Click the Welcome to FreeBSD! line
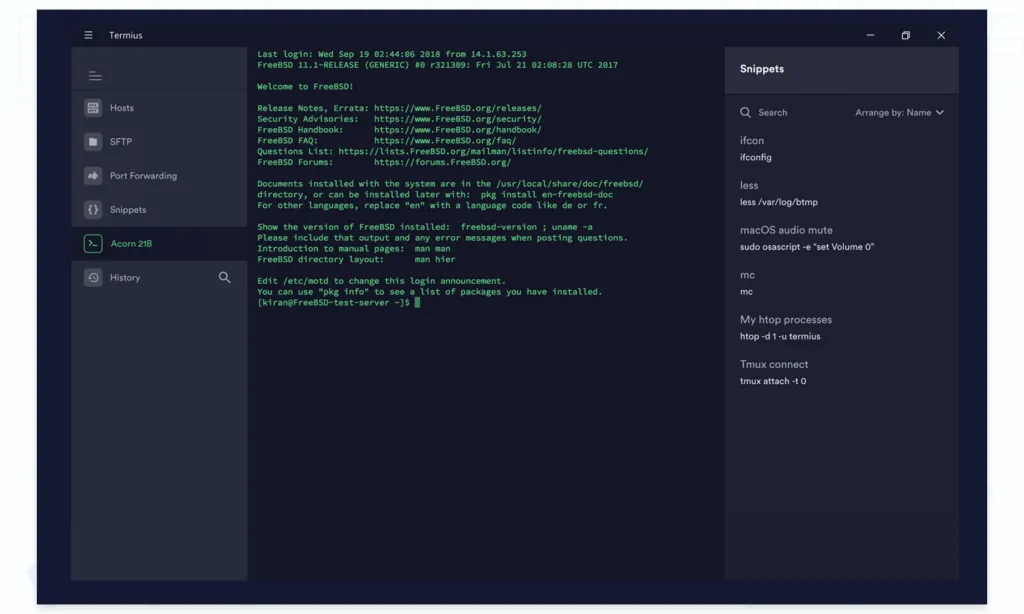Image resolution: width=1024 pixels, height=614 pixels. pos(305,86)
